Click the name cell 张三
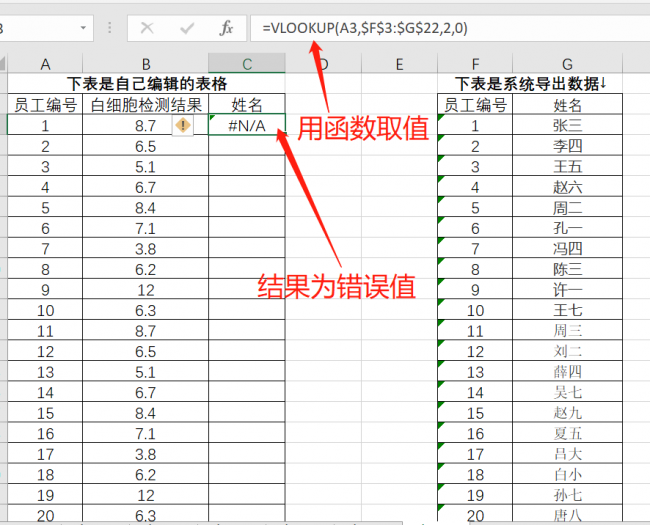Image resolution: width=650 pixels, height=525 pixels. click(x=568, y=125)
